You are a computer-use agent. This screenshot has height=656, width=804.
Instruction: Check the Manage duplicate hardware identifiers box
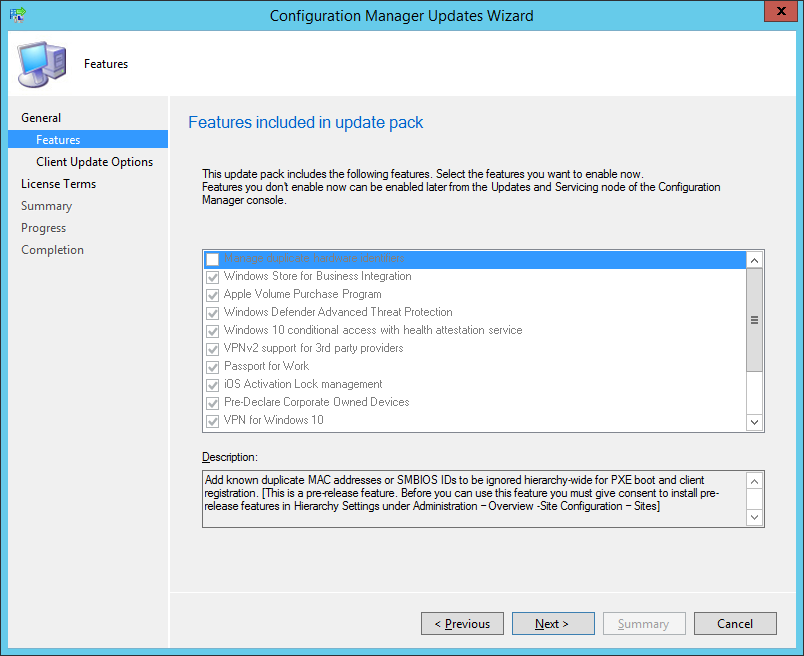click(x=212, y=259)
